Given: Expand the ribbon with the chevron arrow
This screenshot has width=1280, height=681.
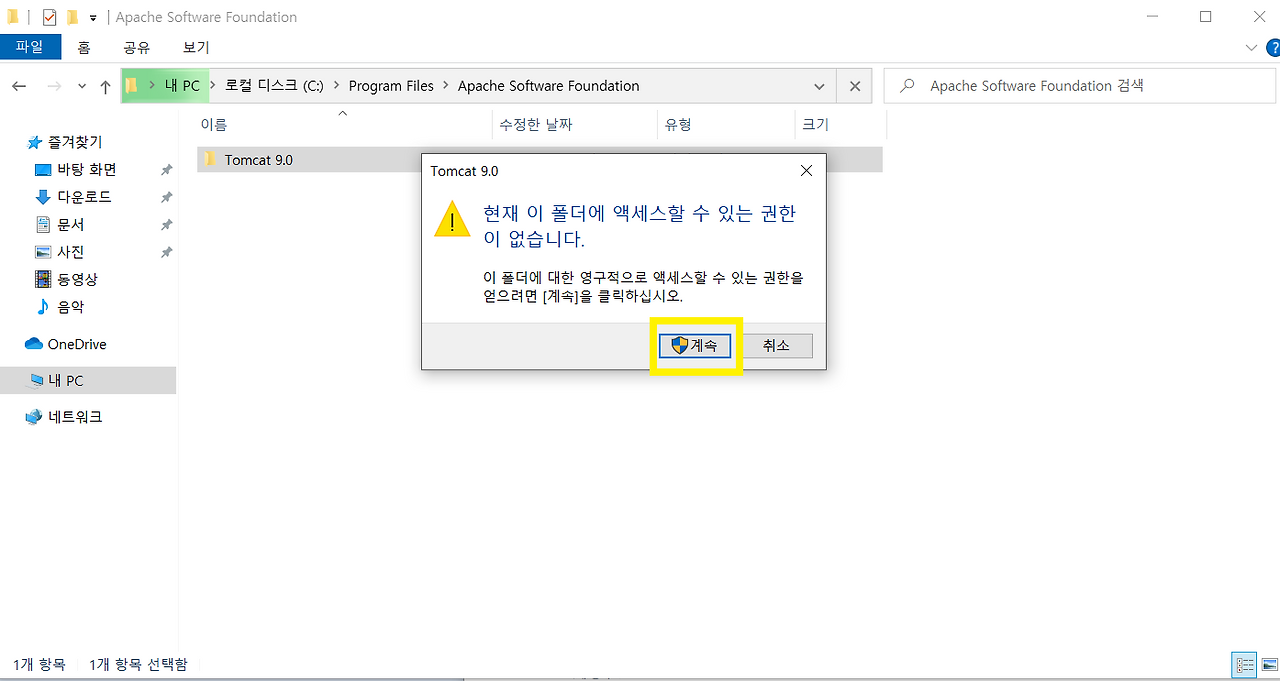Looking at the screenshot, I should point(1251,47).
